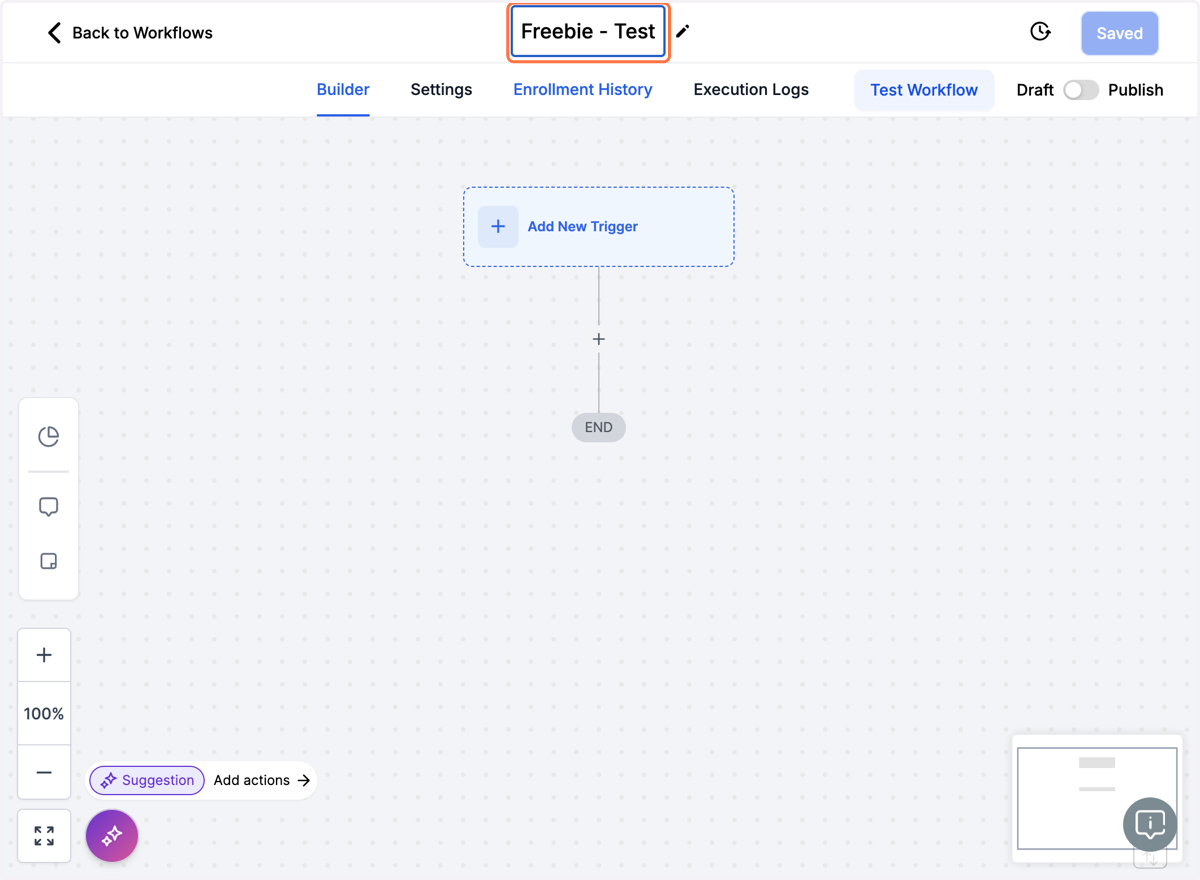1200x880 pixels.
Task: Click the minimap viewport rectangle
Action: pyautogui.click(x=1097, y=798)
